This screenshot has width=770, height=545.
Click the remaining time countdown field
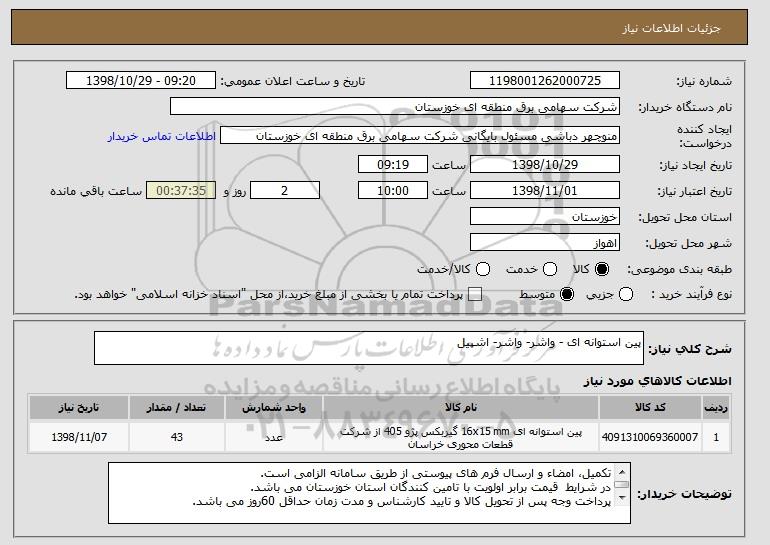tap(181, 190)
